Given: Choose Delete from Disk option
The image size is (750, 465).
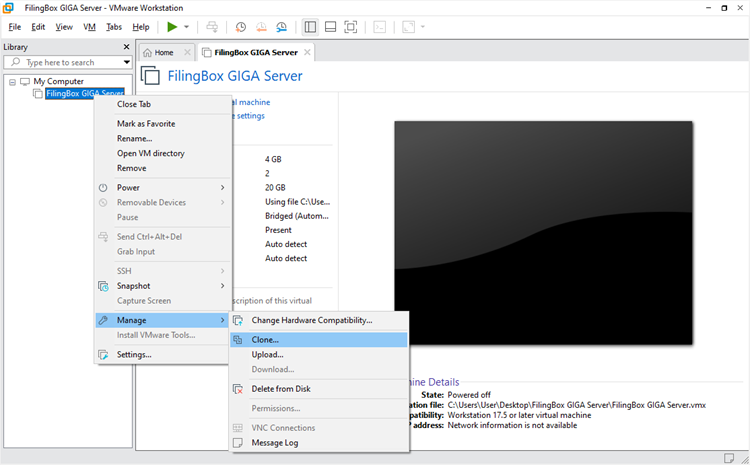Looking at the screenshot, I should (x=280, y=389).
